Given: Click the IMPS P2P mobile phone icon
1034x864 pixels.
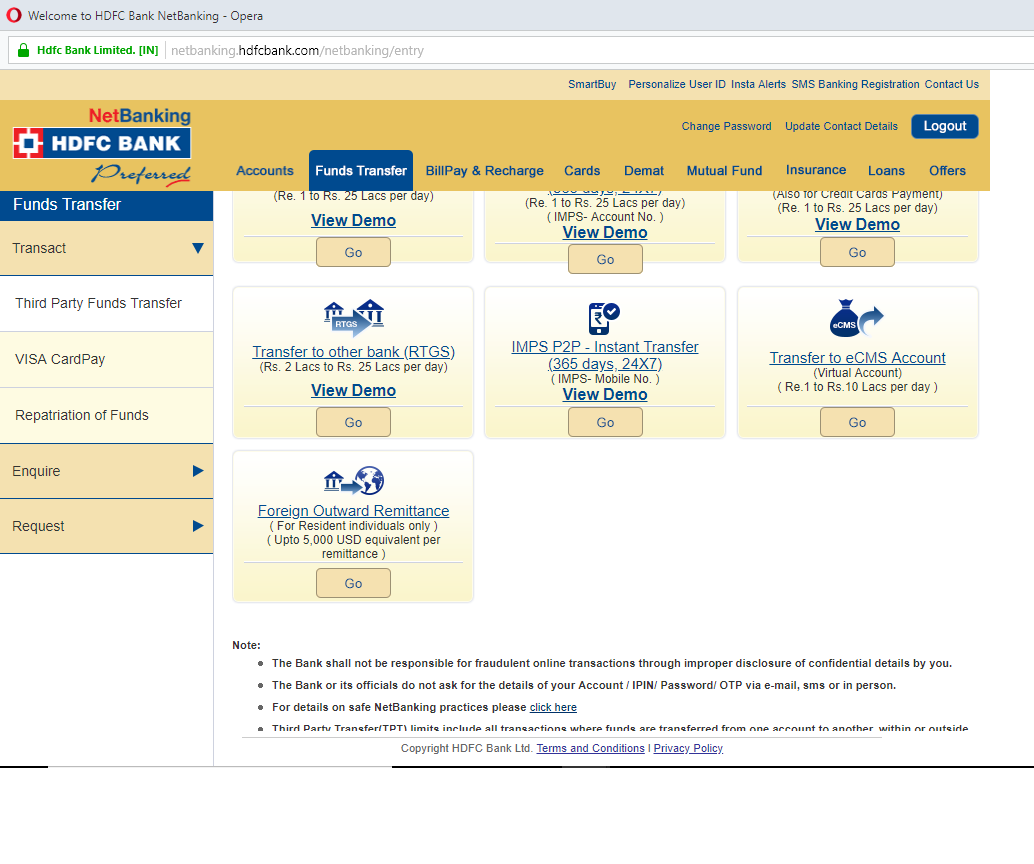Looking at the screenshot, I should coord(604,318).
